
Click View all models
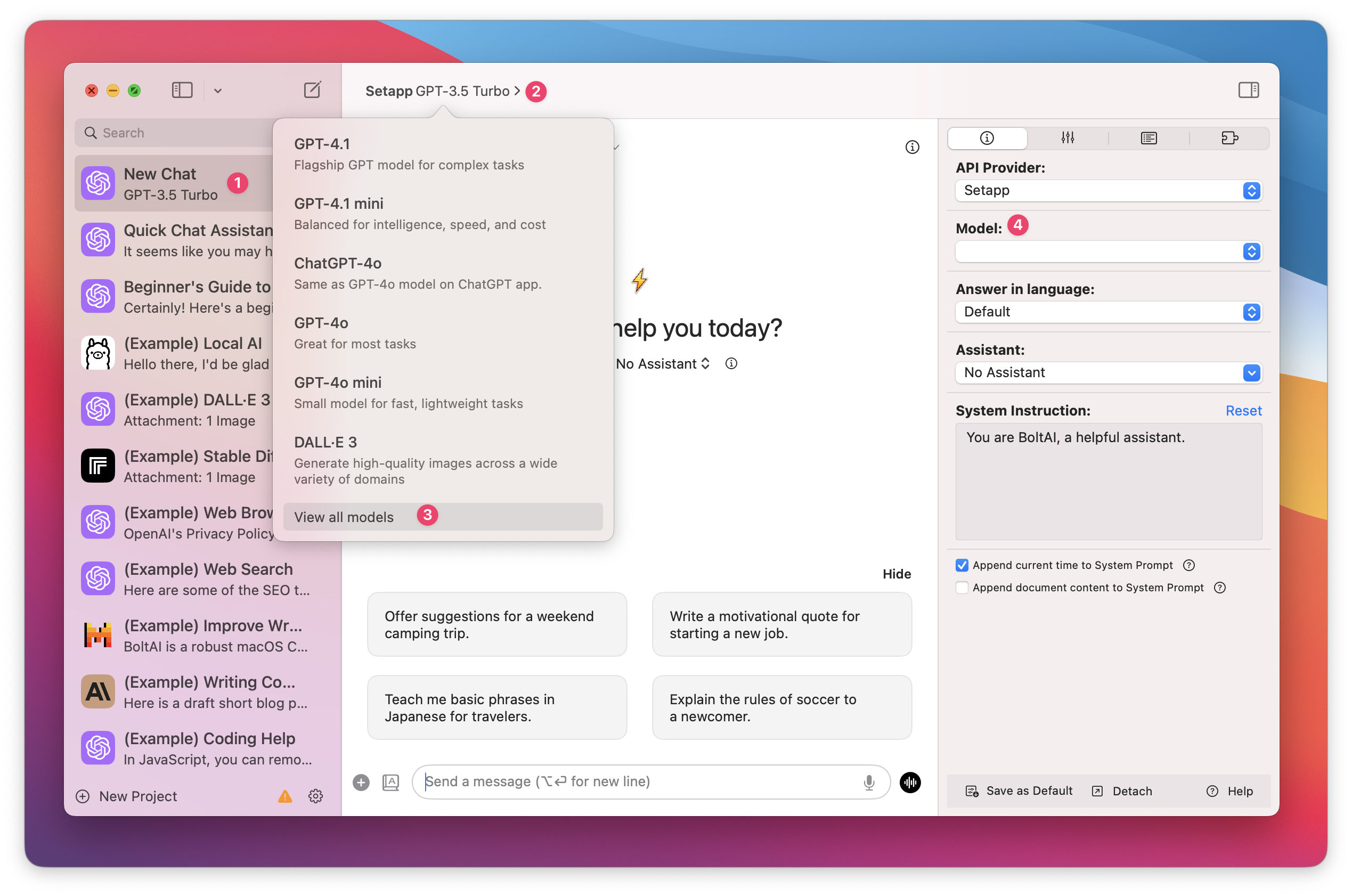[x=344, y=516]
